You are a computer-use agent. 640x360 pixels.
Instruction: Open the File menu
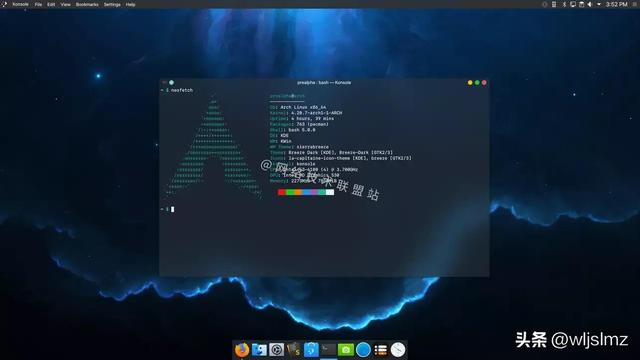[38, 4]
